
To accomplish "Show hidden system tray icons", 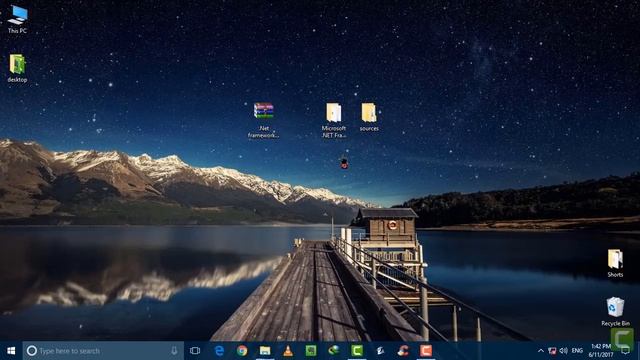I will (x=541, y=351).
